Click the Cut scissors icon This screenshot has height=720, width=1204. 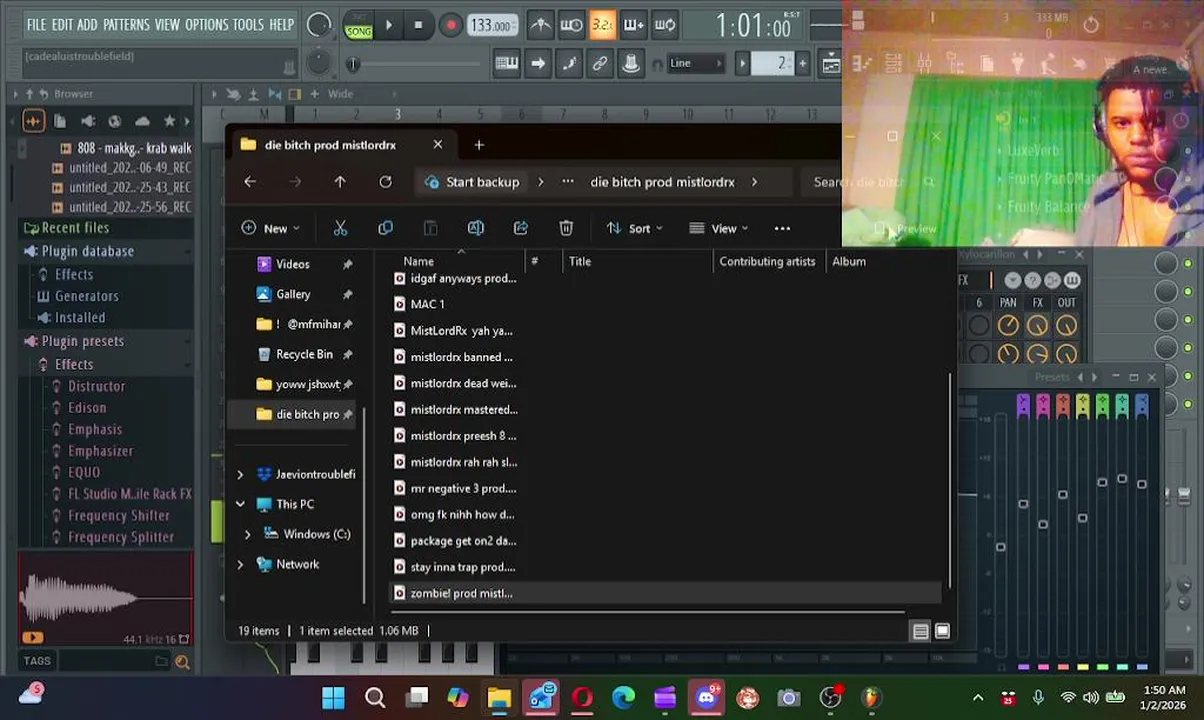pyautogui.click(x=340, y=228)
